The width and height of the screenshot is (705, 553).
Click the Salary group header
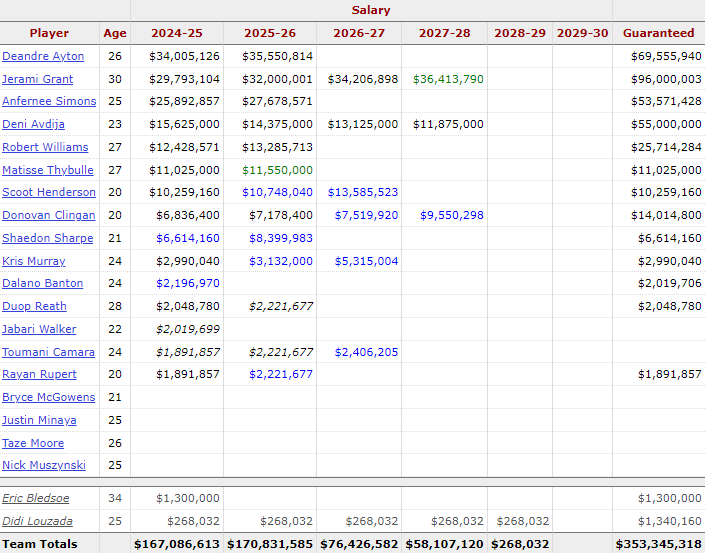[x=371, y=10]
